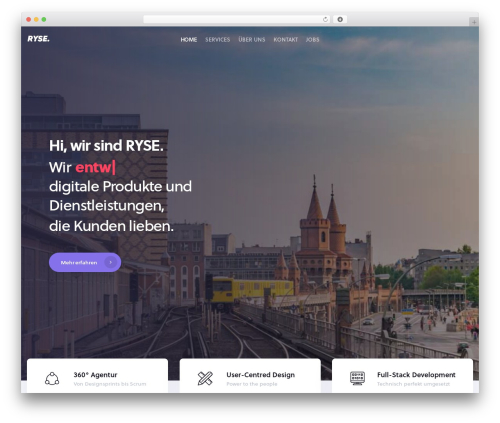Click 'die Kunden lieben.' text line

tap(111, 226)
